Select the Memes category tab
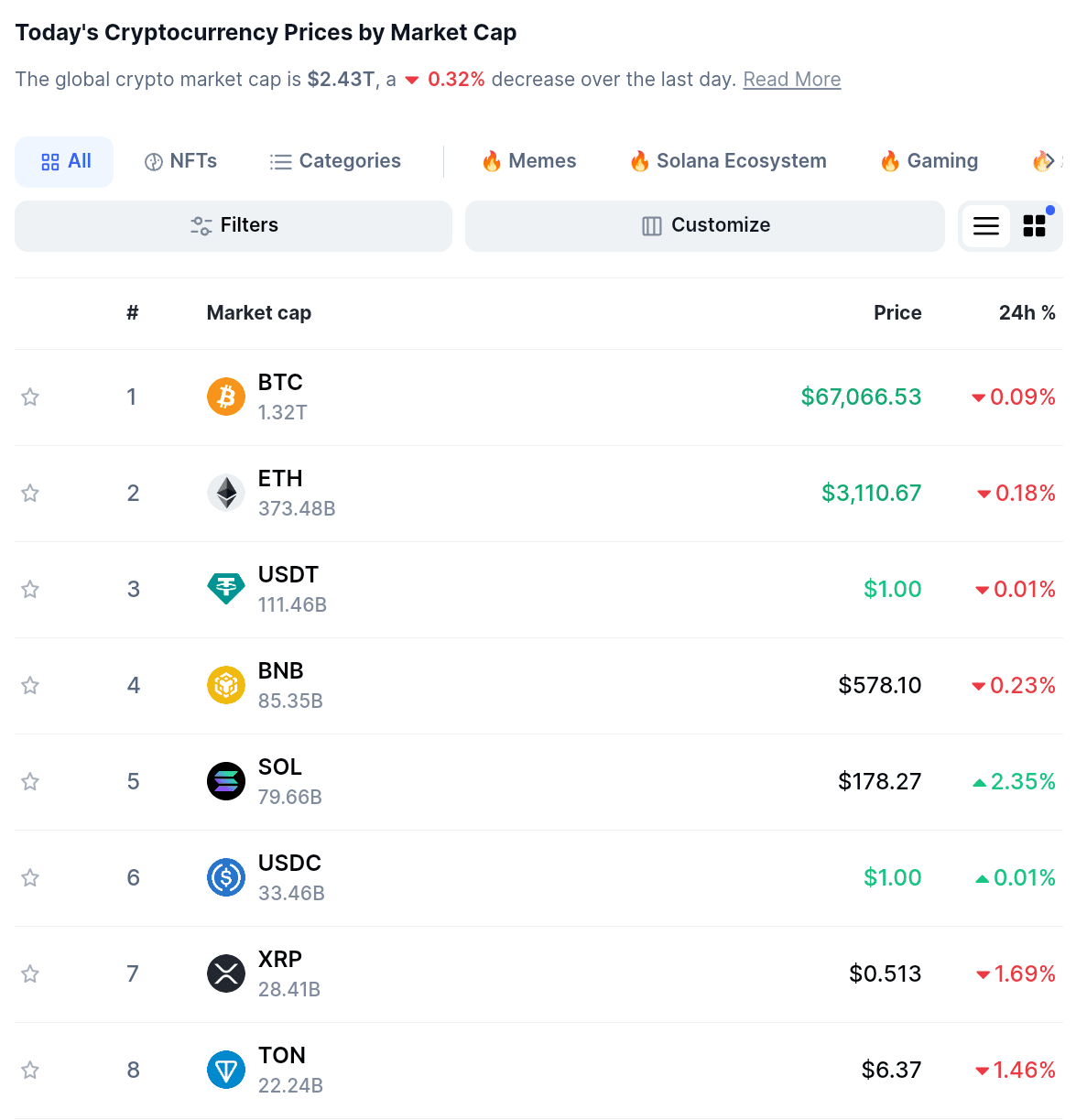Viewport: 1076px width, 1120px height. click(x=529, y=161)
